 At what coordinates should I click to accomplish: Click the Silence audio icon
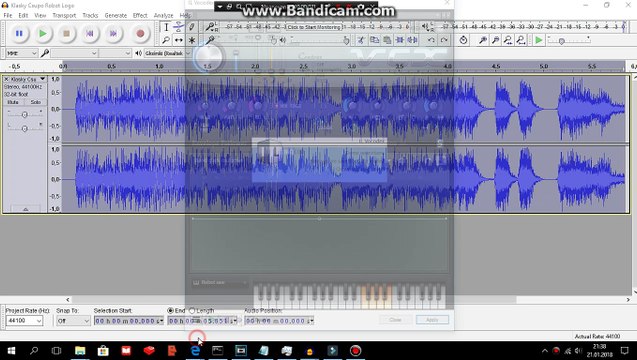[412, 40]
